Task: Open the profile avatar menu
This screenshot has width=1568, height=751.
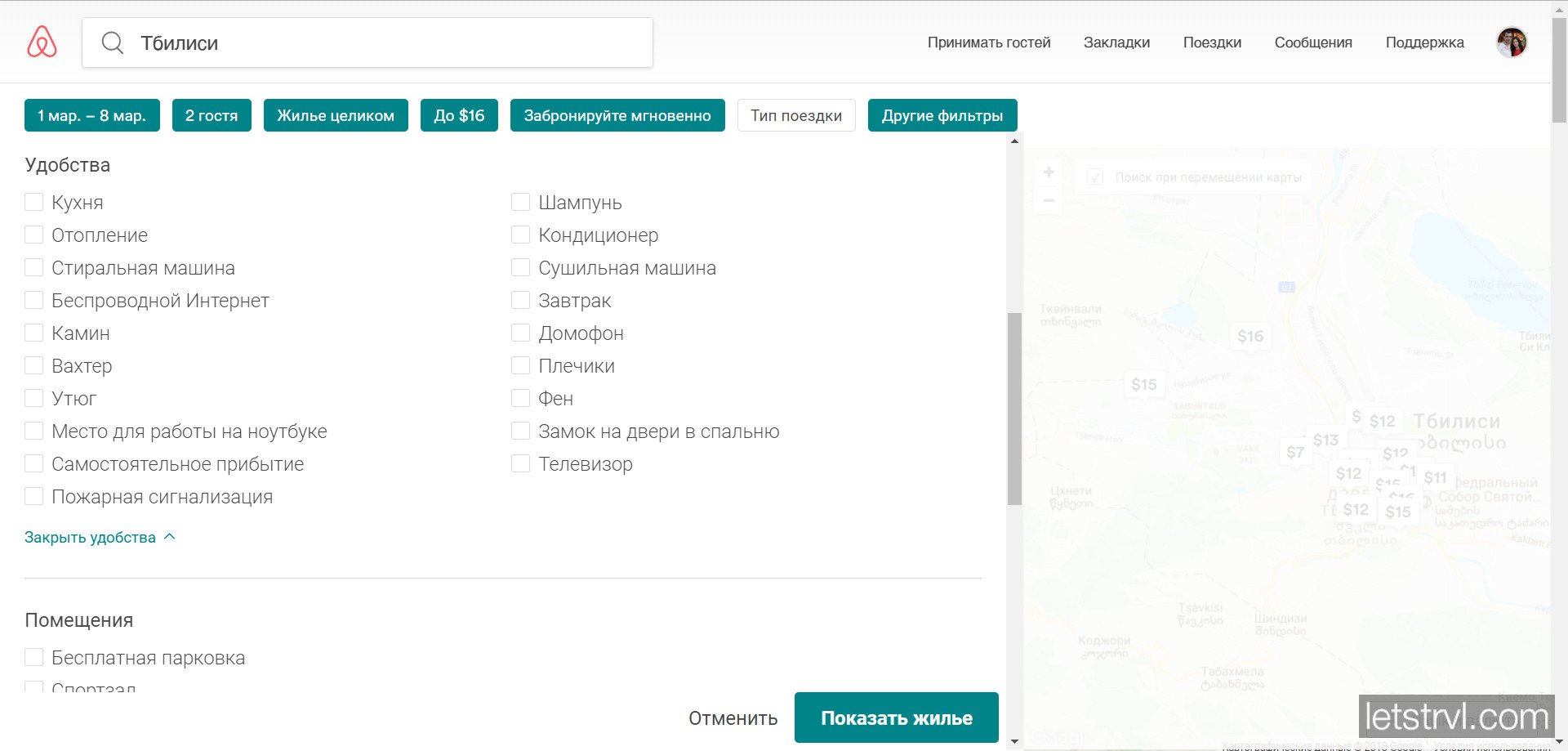Action: (1512, 42)
